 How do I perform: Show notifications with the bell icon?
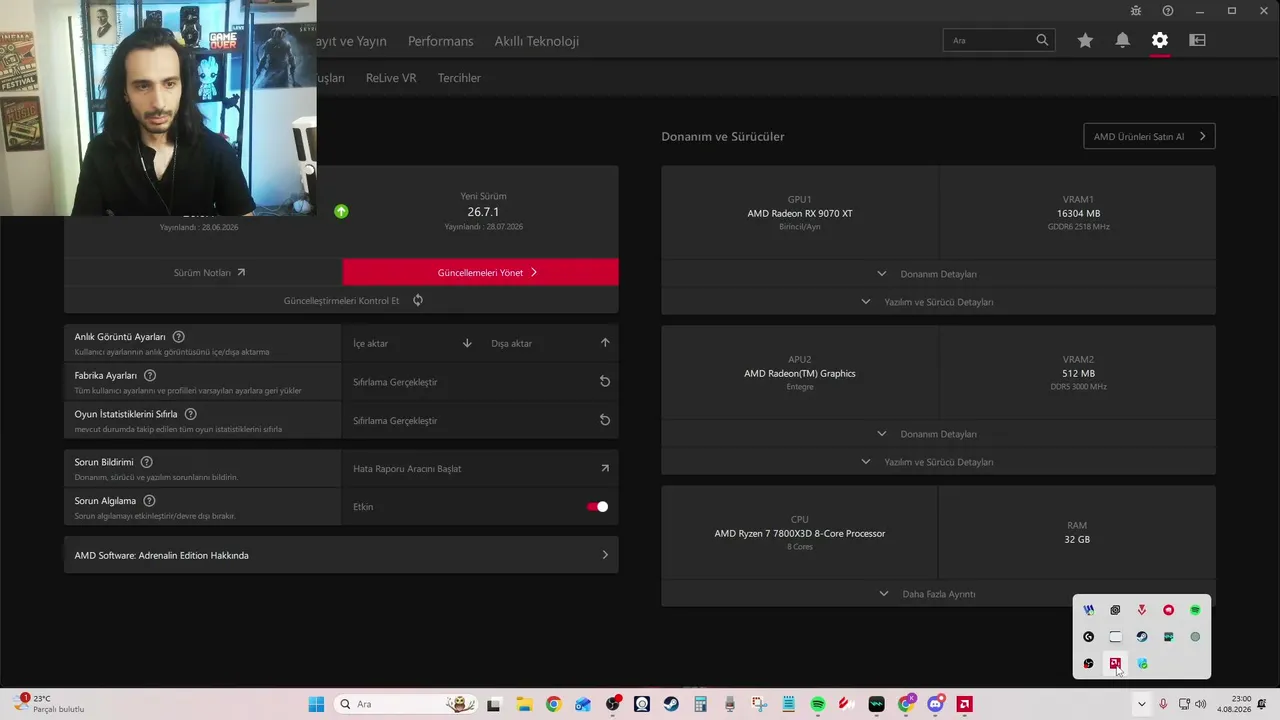click(1123, 40)
